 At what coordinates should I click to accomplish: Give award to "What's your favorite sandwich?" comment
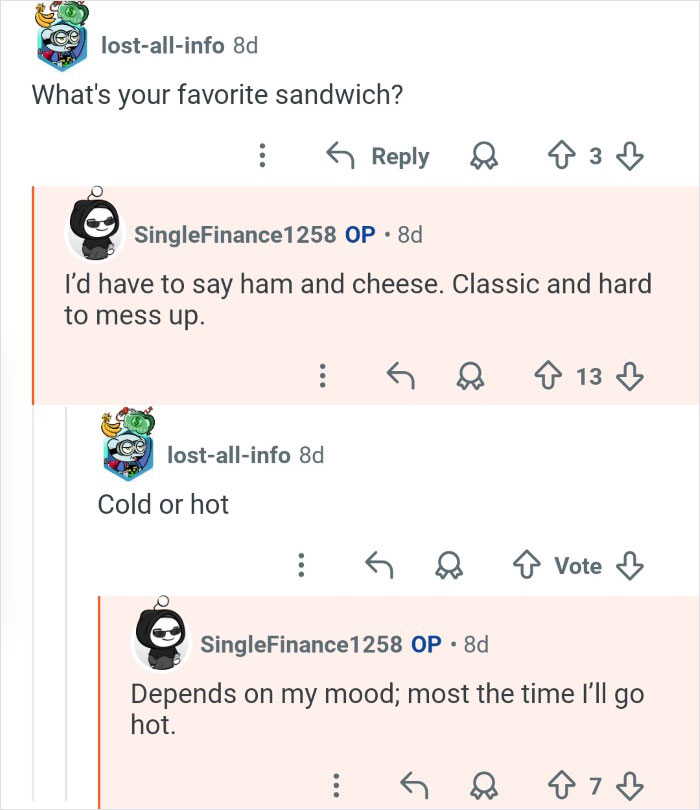tap(486, 156)
